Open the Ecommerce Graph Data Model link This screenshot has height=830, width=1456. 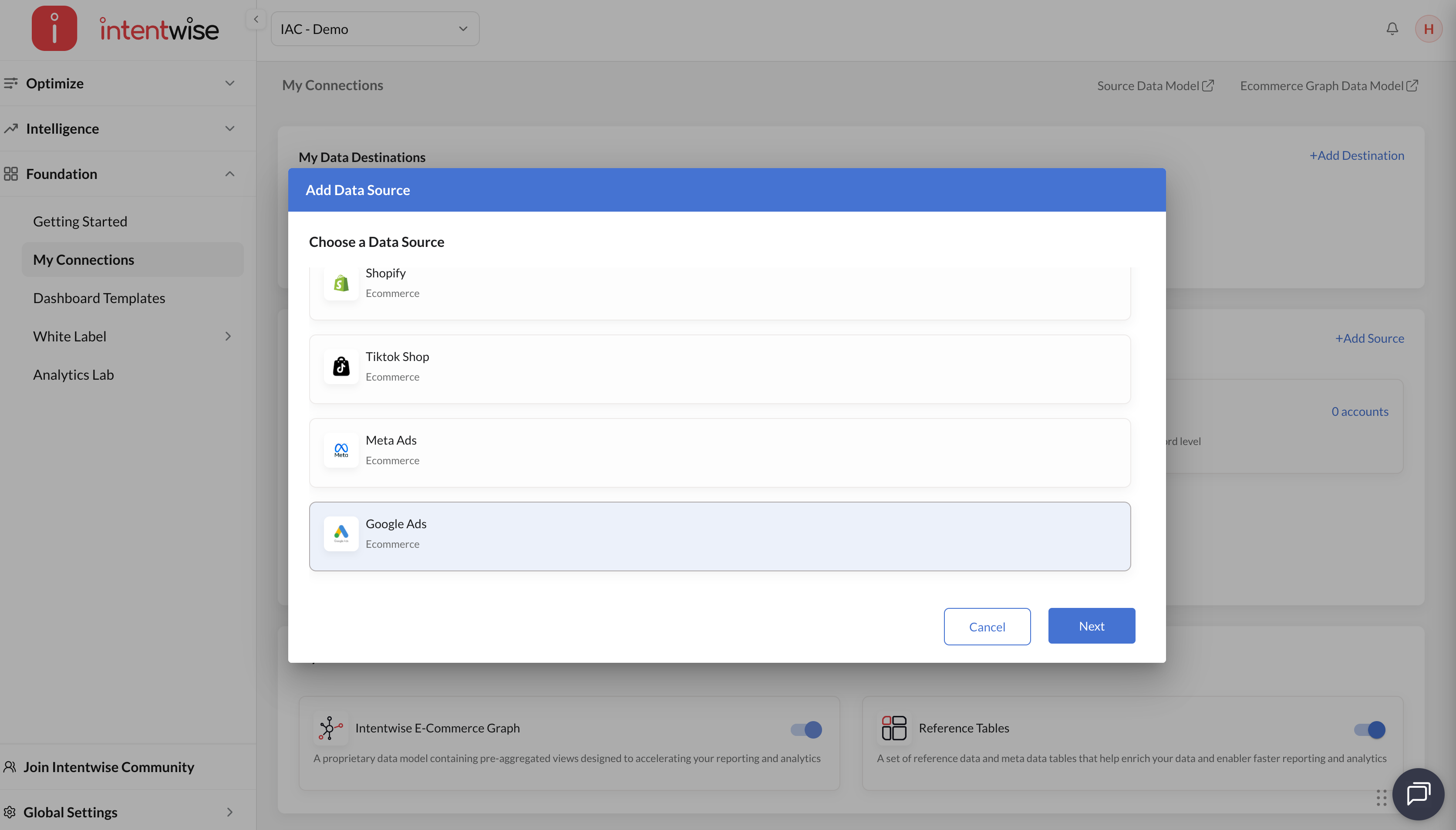pos(1321,85)
